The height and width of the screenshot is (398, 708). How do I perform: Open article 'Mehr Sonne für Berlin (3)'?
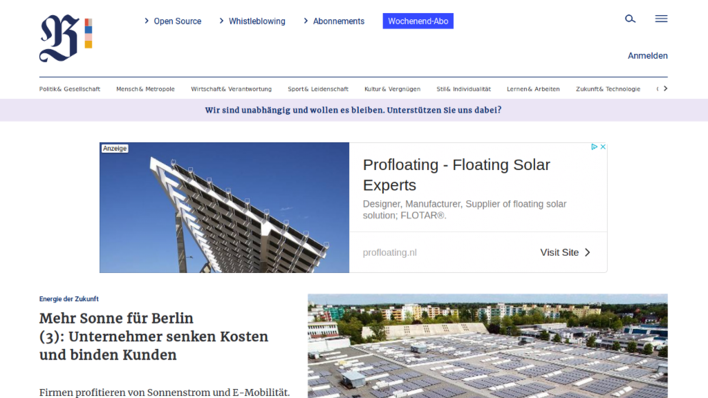pyautogui.click(x=154, y=337)
